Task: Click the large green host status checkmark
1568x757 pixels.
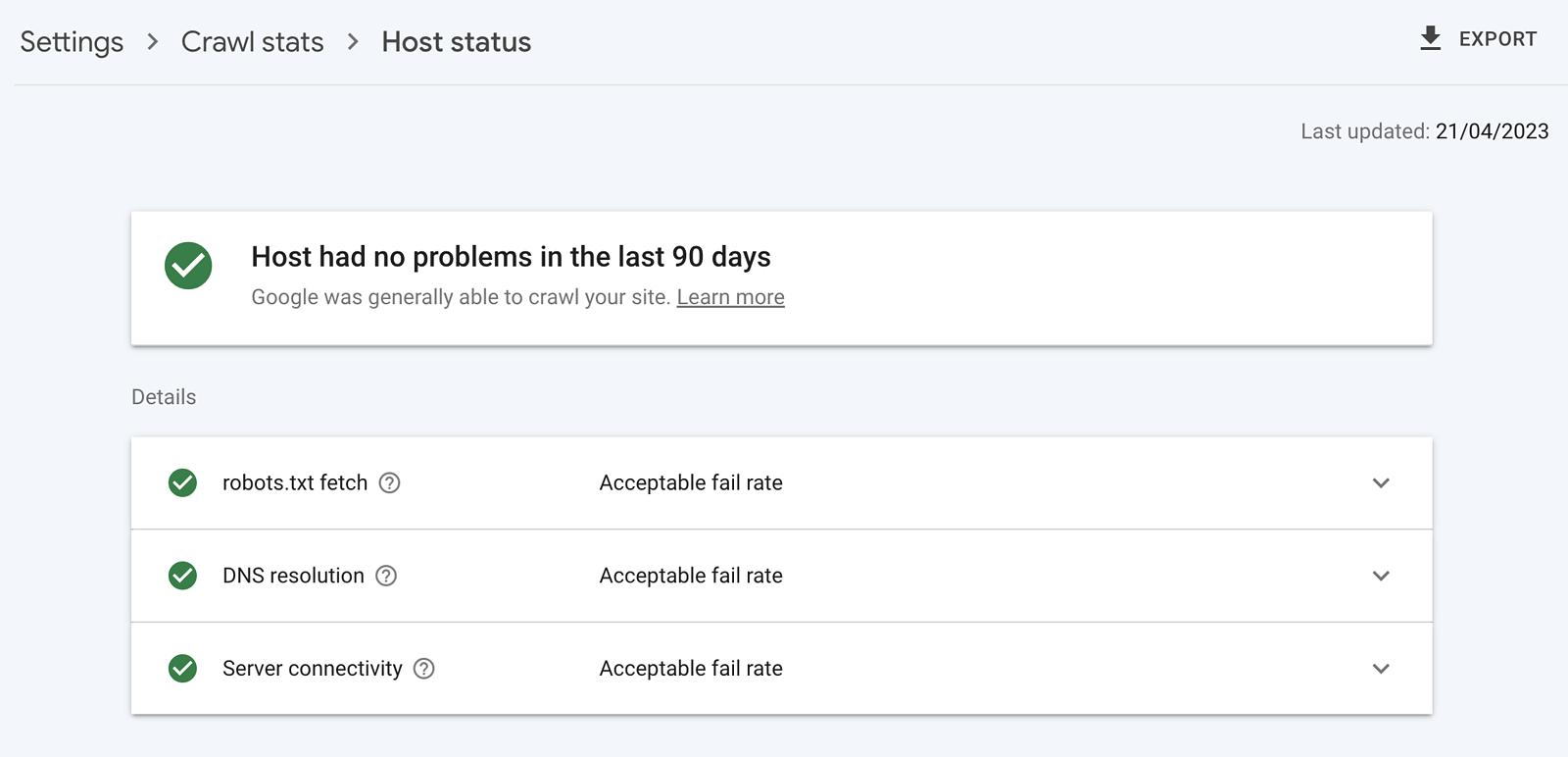Action: (x=188, y=266)
